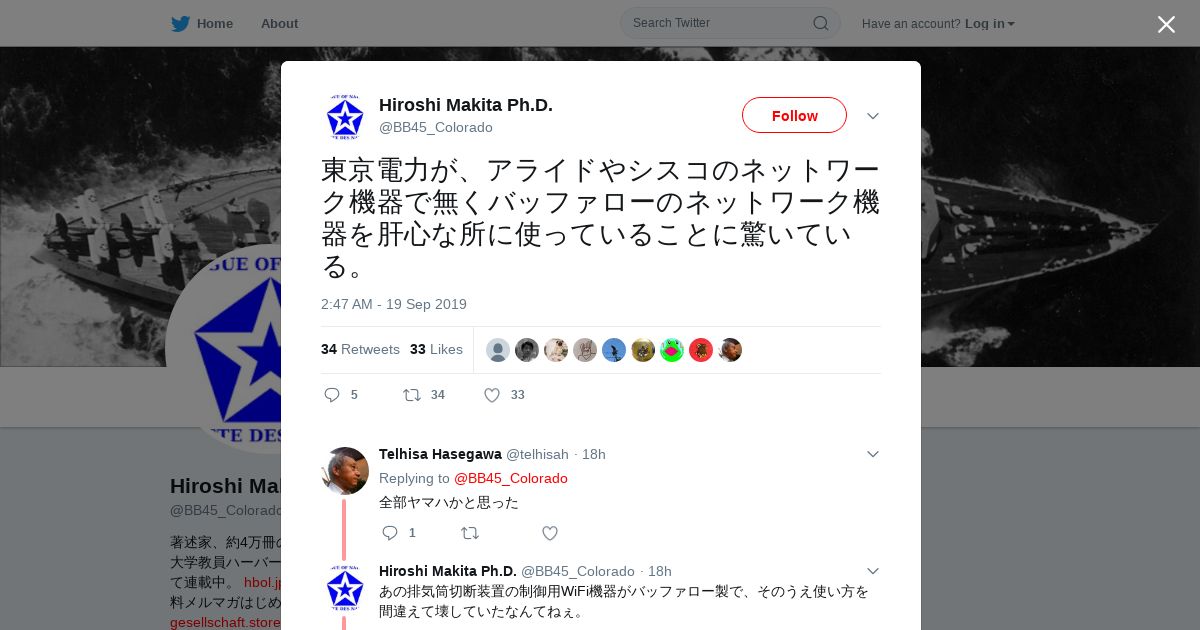
Task: Follow Hiroshi Makita Ph.D.
Action: click(x=794, y=115)
